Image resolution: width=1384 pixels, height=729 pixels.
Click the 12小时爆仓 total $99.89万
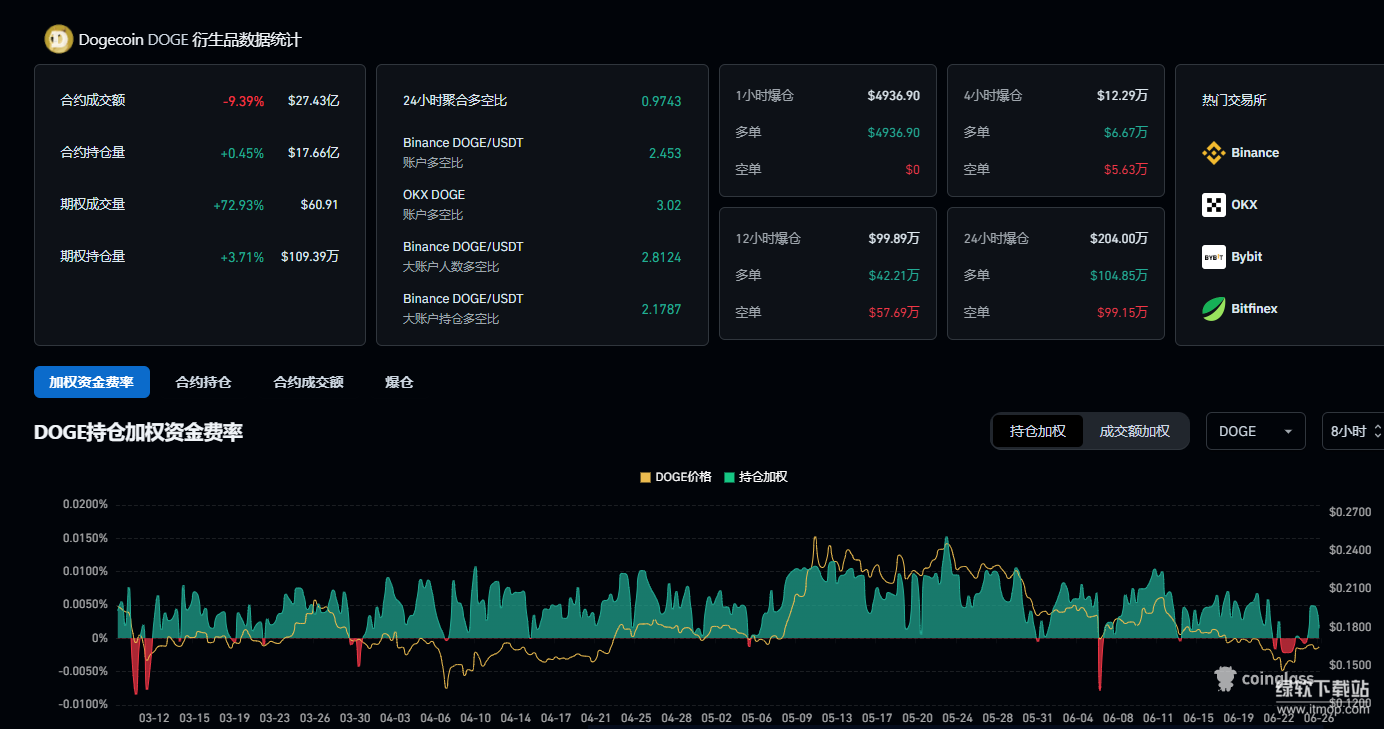coord(894,239)
